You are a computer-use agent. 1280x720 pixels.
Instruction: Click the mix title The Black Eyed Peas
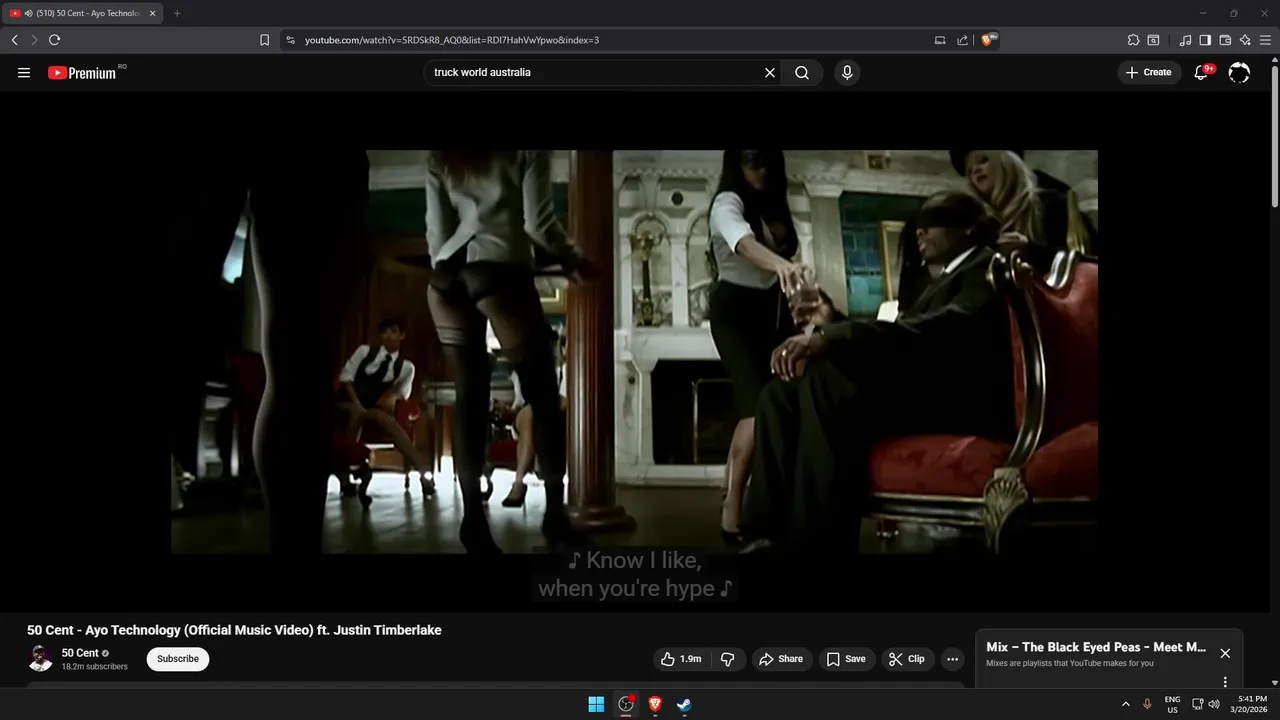click(1096, 647)
